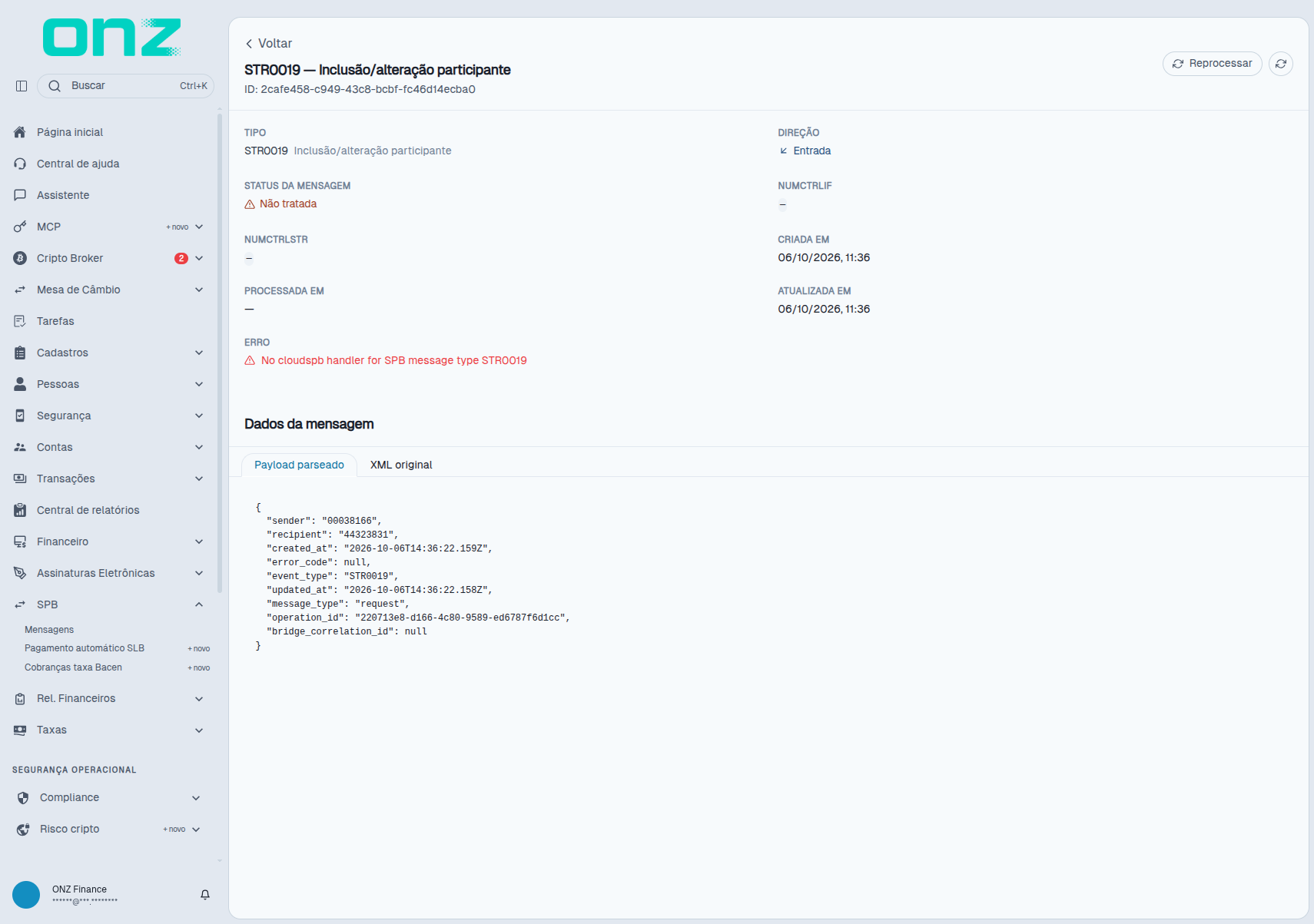Expand the Contas section chevron
Image resolution: width=1314 pixels, height=924 pixels.
pos(199,447)
